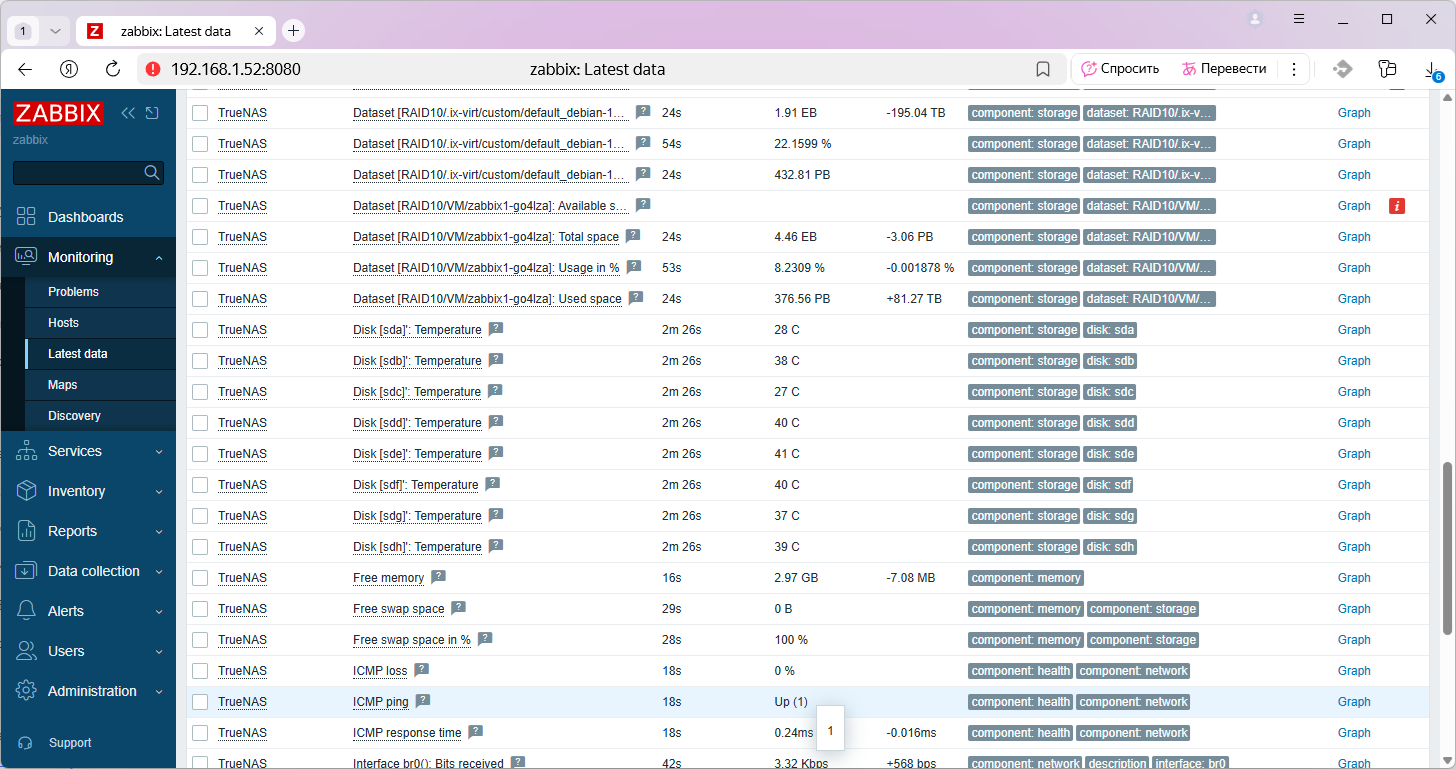Open new browser tab with plus icon
The width and height of the screenshot is (1456, 769).
[x=293, y=31]
